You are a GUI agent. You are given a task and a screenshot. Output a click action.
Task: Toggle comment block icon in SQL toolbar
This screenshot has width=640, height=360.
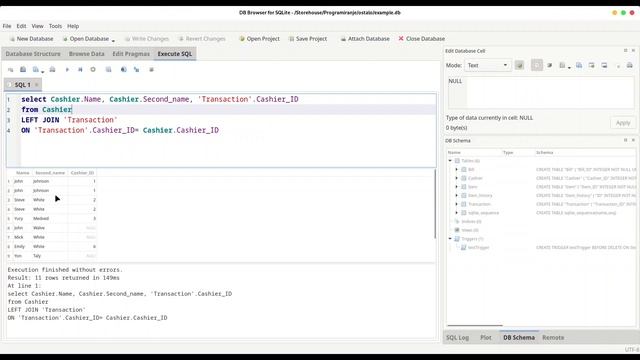[151, 70]
